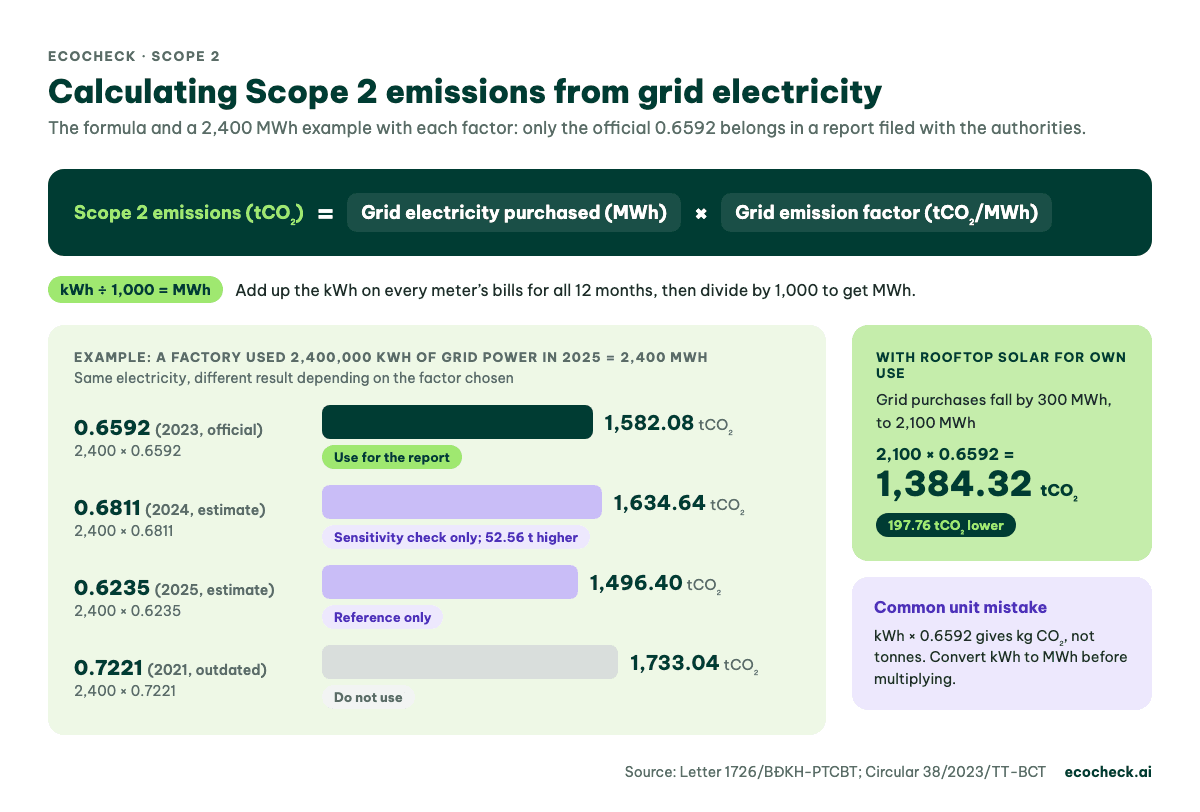Click the 'Use for the report' badge

[x=392, y=457]
